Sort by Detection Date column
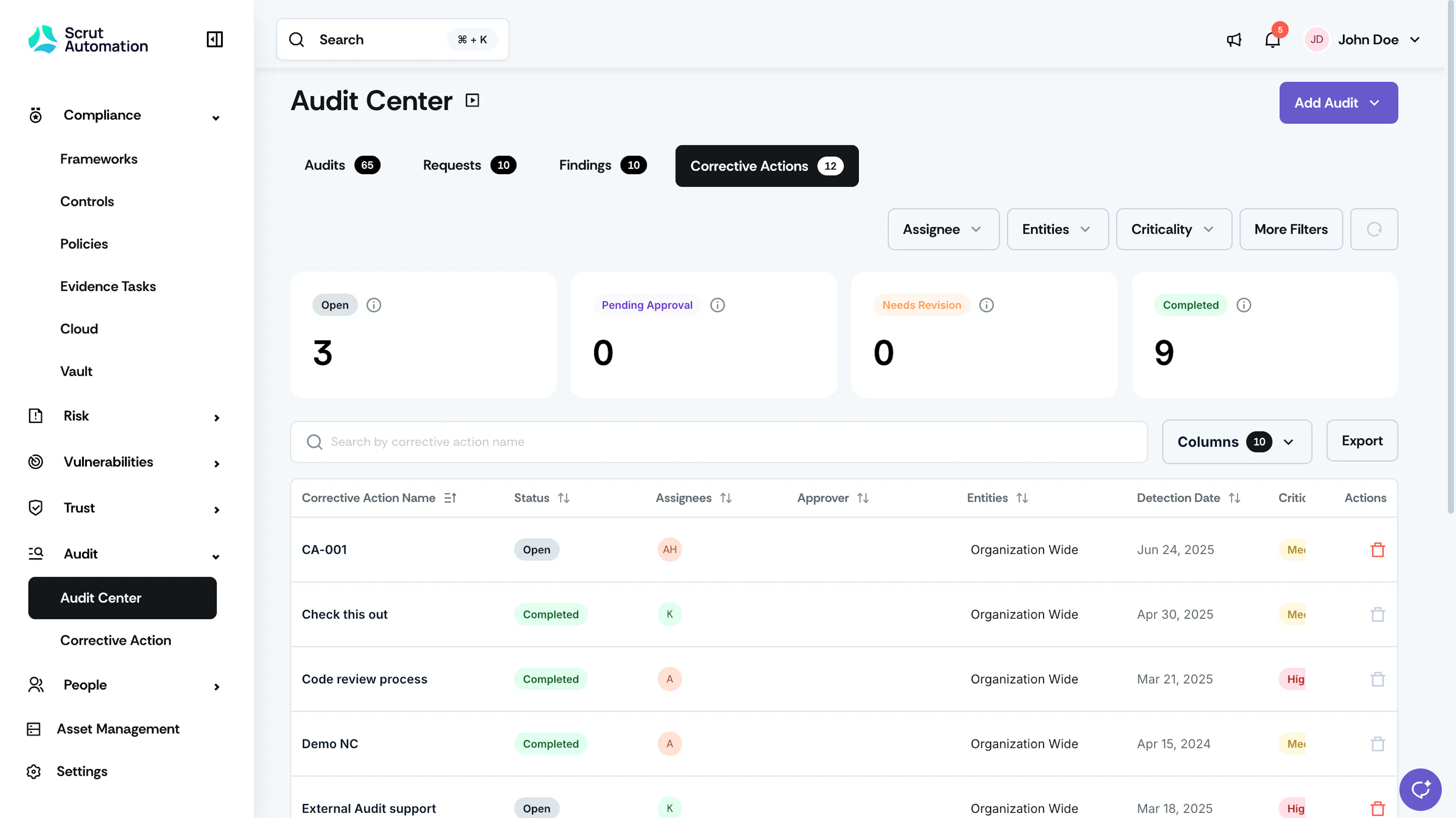The image size is (1456, 818). click(x=1234, y=498)
